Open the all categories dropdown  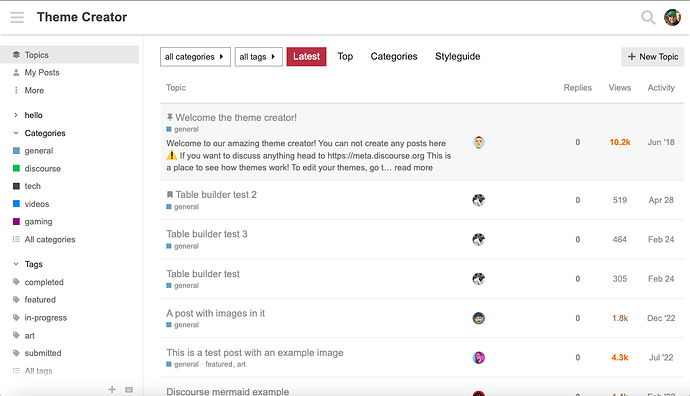pos(195,57)
